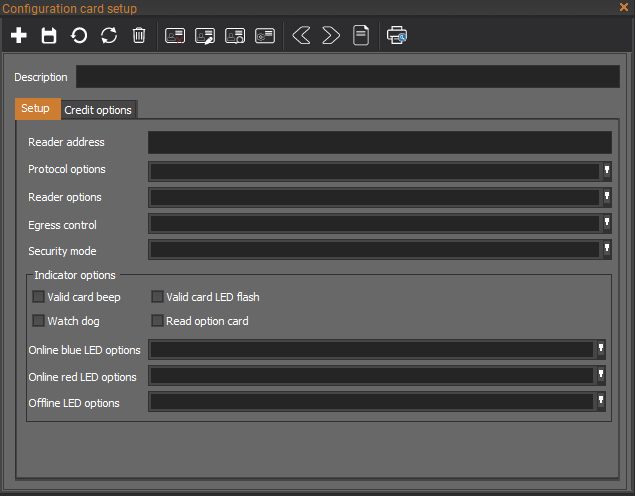Click the "Configuration card setup" title text

pyautogui.click(x=70, y=8)
